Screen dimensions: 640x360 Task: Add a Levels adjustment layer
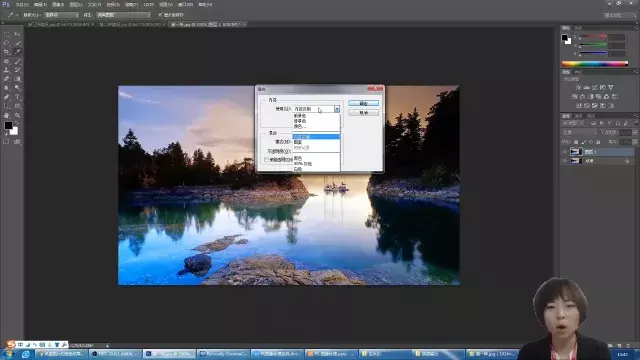pos(587,87)
